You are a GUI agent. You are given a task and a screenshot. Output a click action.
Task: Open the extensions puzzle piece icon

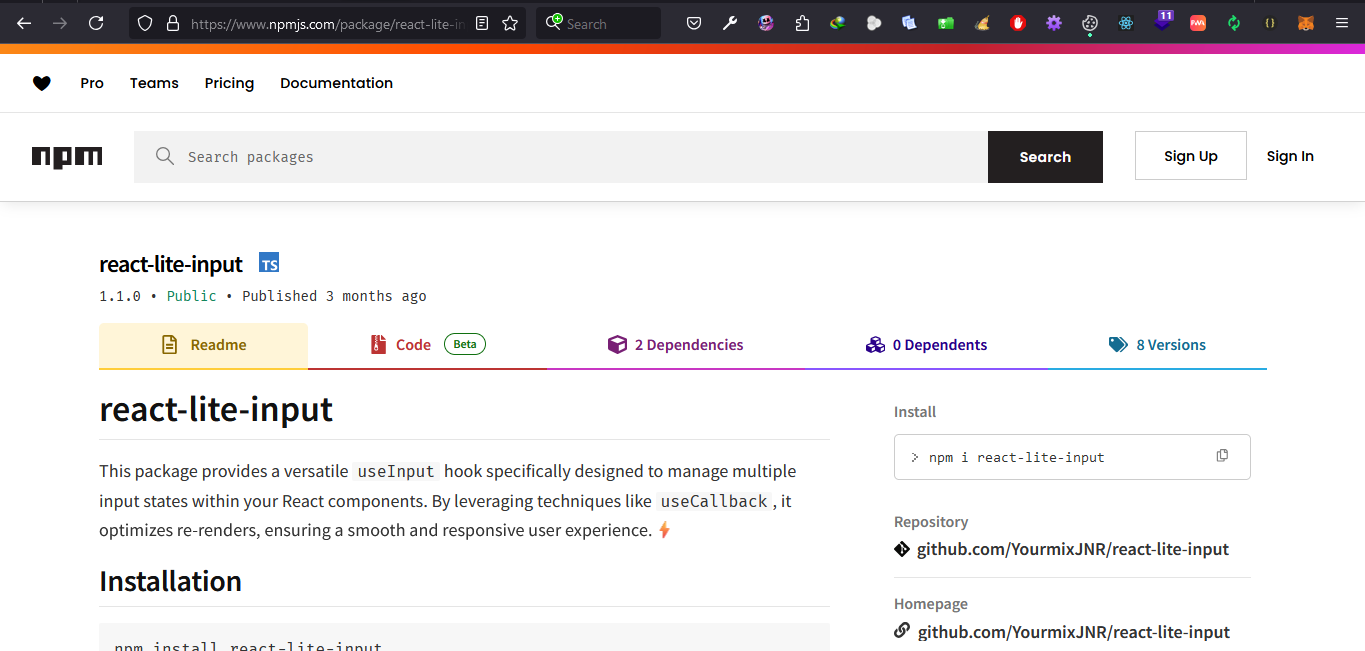tap(802, 23)
